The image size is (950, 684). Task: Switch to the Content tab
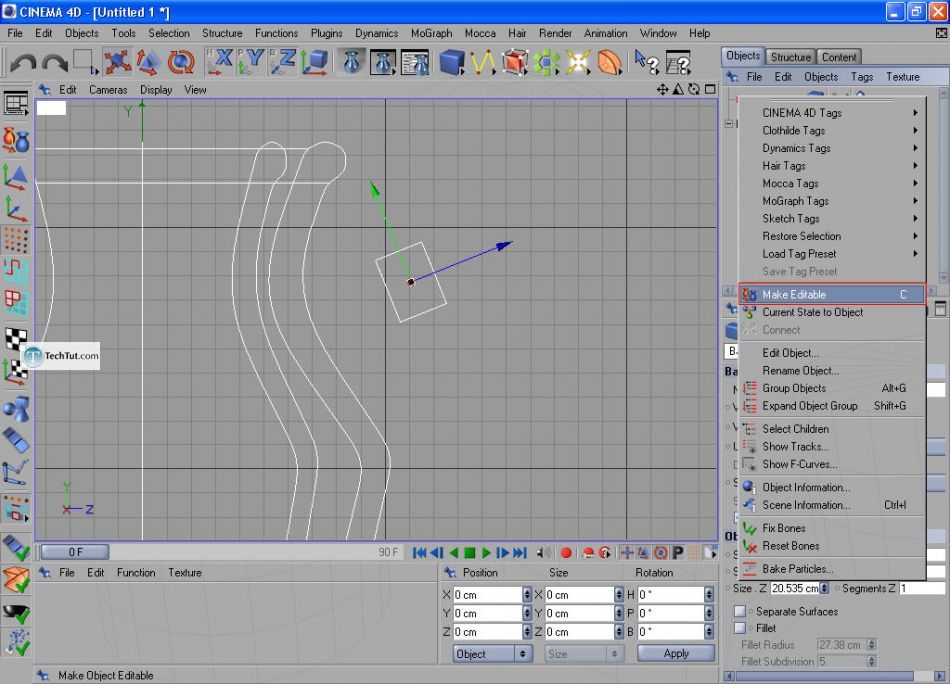[x=839, y=57]
